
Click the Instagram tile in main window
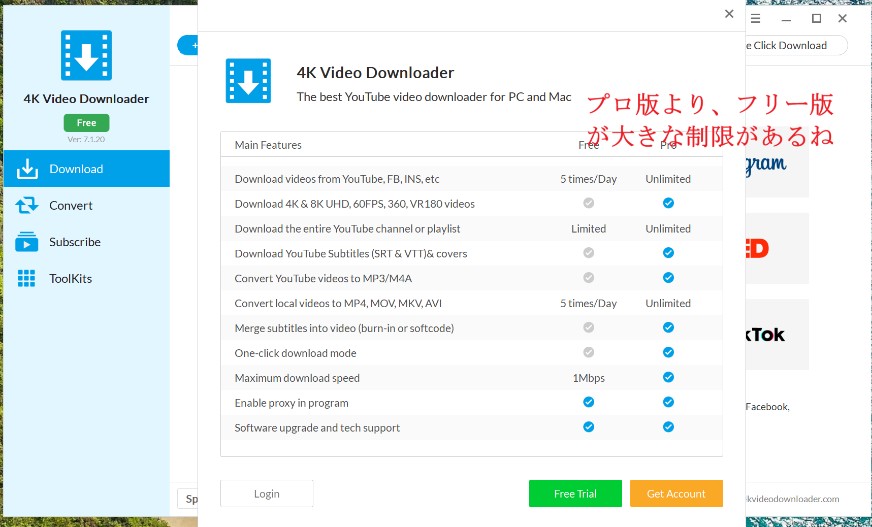(x=777, y=164)
